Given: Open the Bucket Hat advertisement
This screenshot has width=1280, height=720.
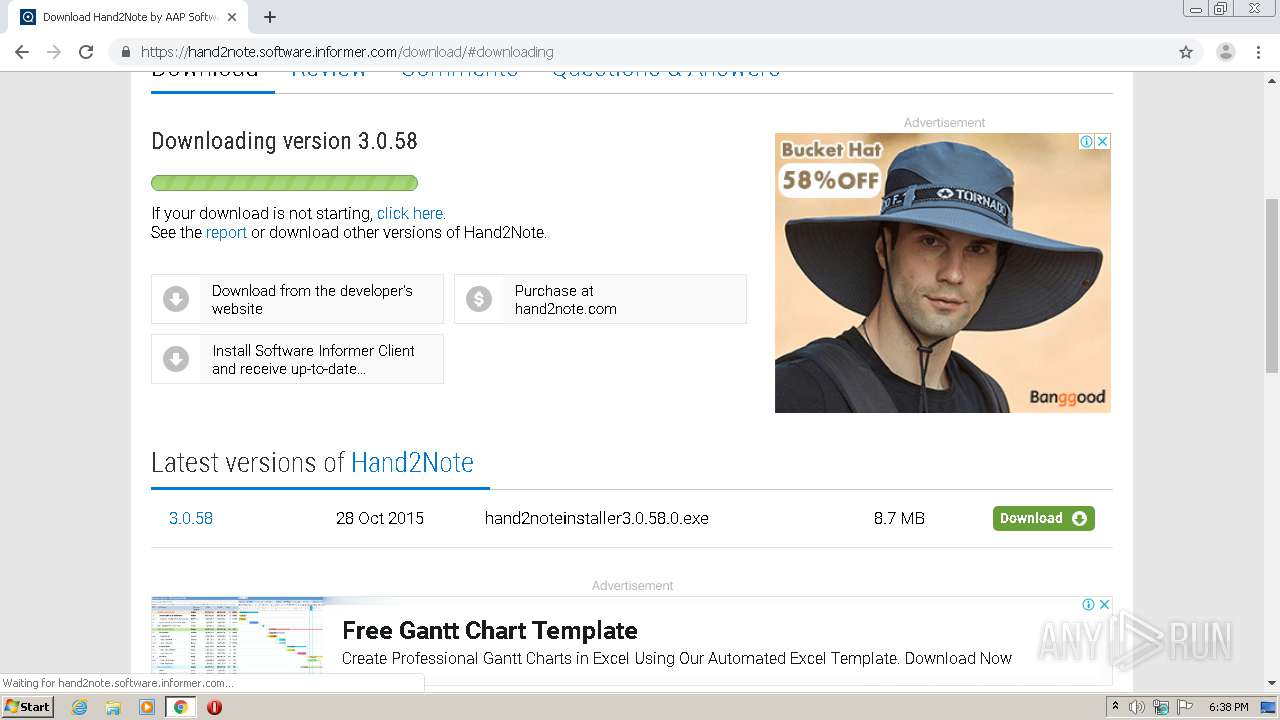Looking at the screenshot, I should tap(942, 273).
